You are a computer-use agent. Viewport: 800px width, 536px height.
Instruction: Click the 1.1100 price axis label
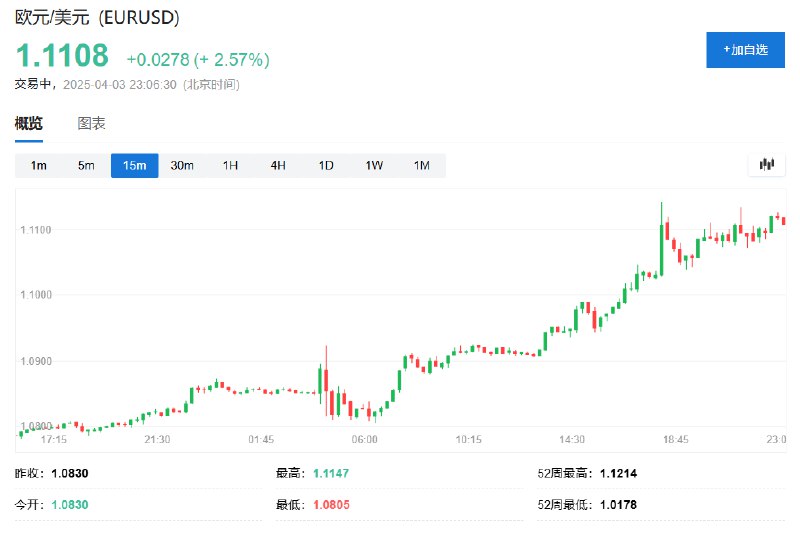36,230
